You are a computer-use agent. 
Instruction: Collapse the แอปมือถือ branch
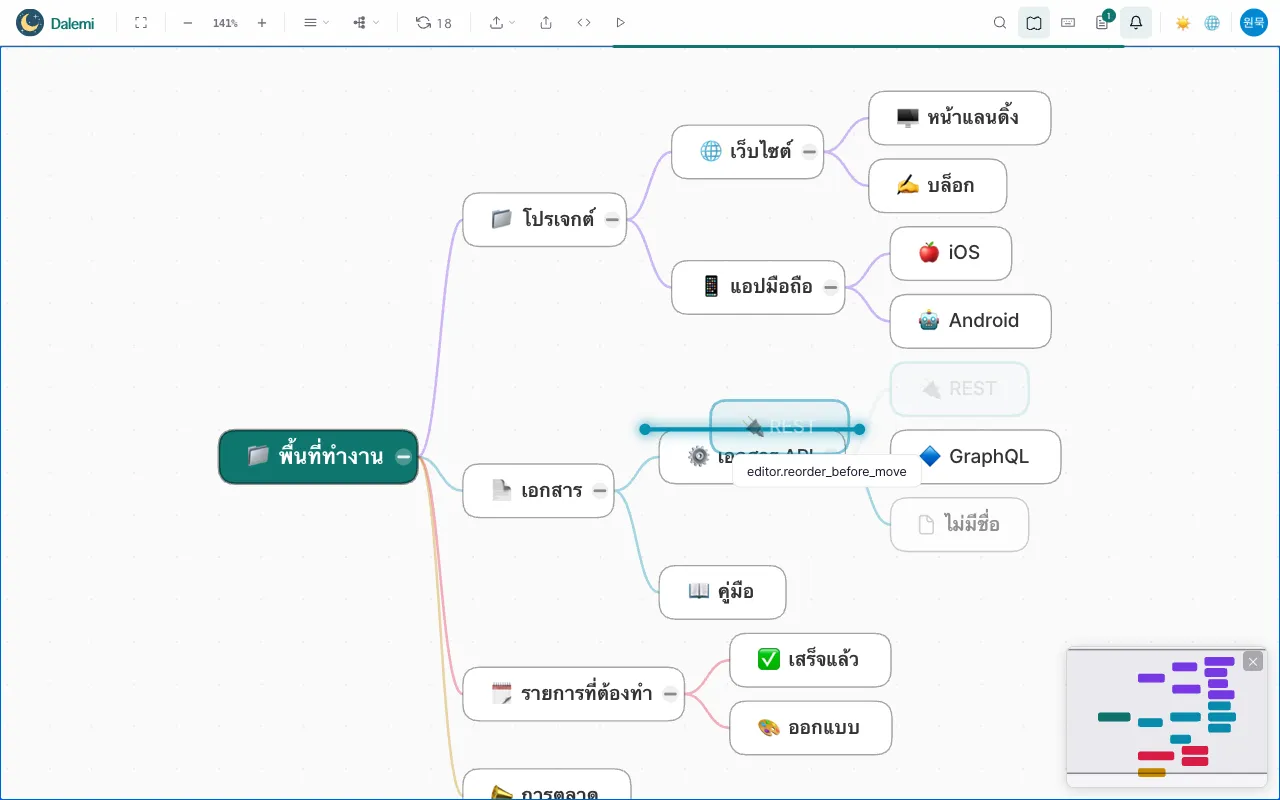click(830, 287)
